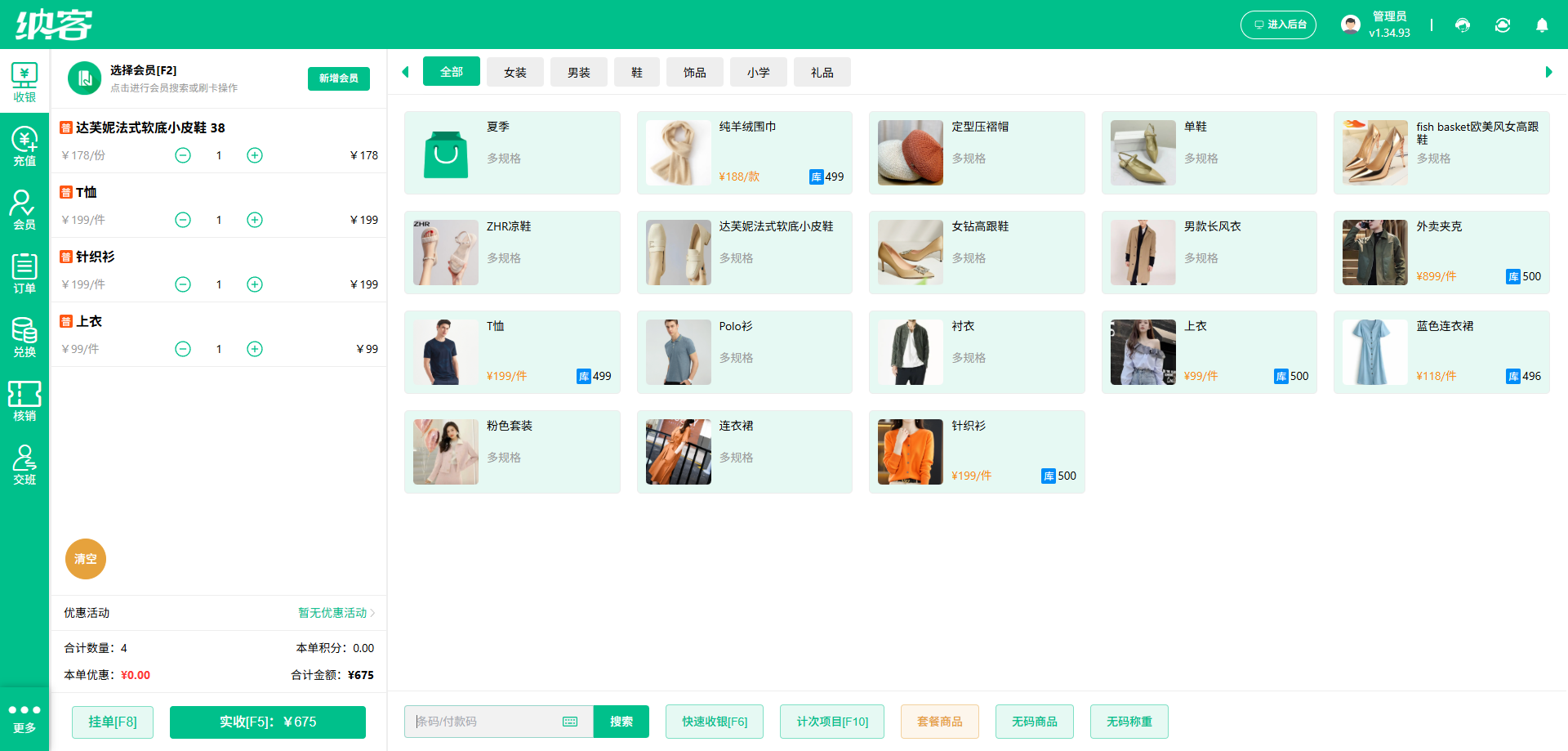Select the 全部 category tab
The height and width of the screenshot is (751, 1568).
tap(452, 72)
